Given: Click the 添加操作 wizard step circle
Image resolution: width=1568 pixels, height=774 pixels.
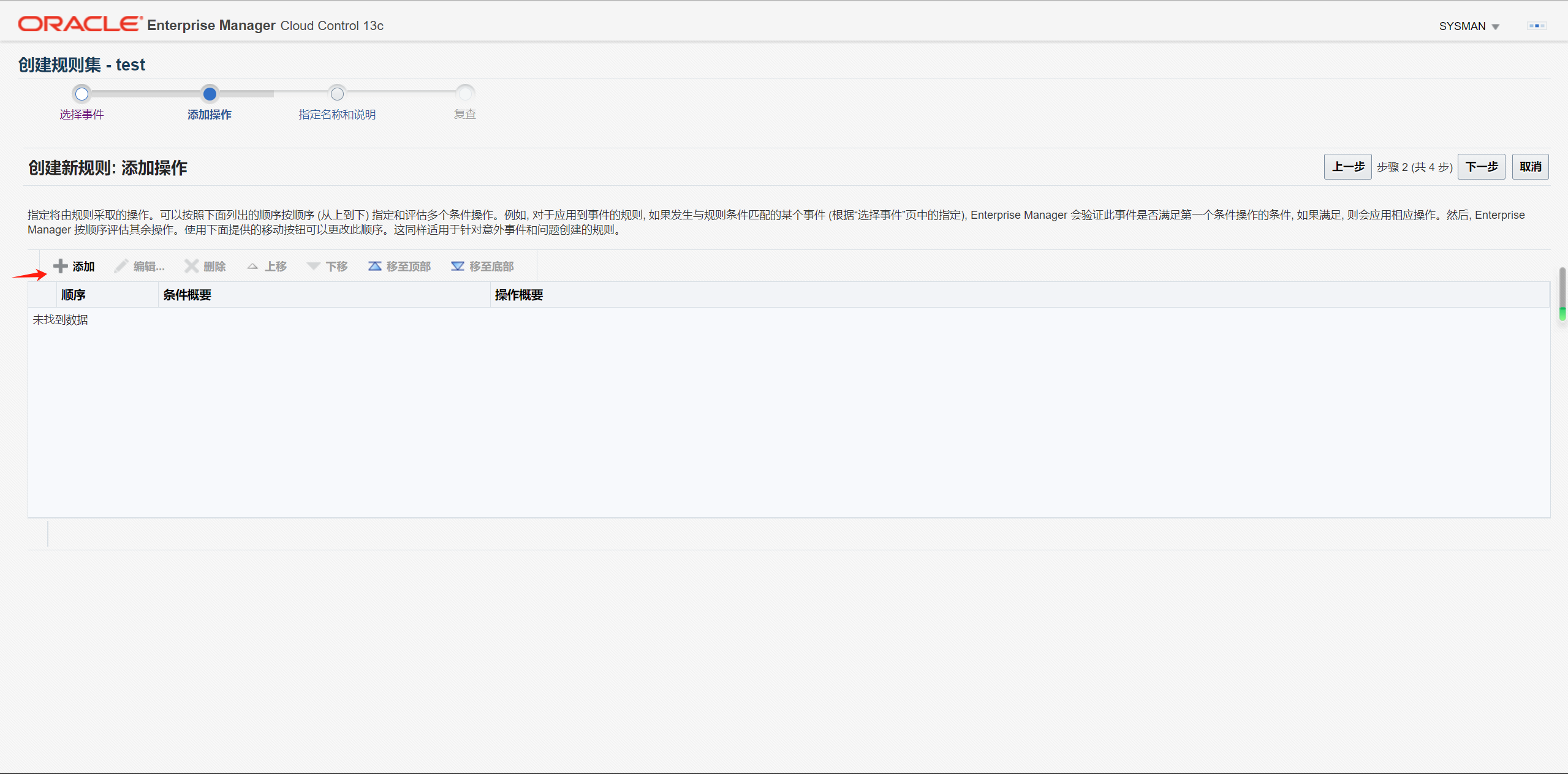Looking at the screenshot, I should [x=210, y=94].
